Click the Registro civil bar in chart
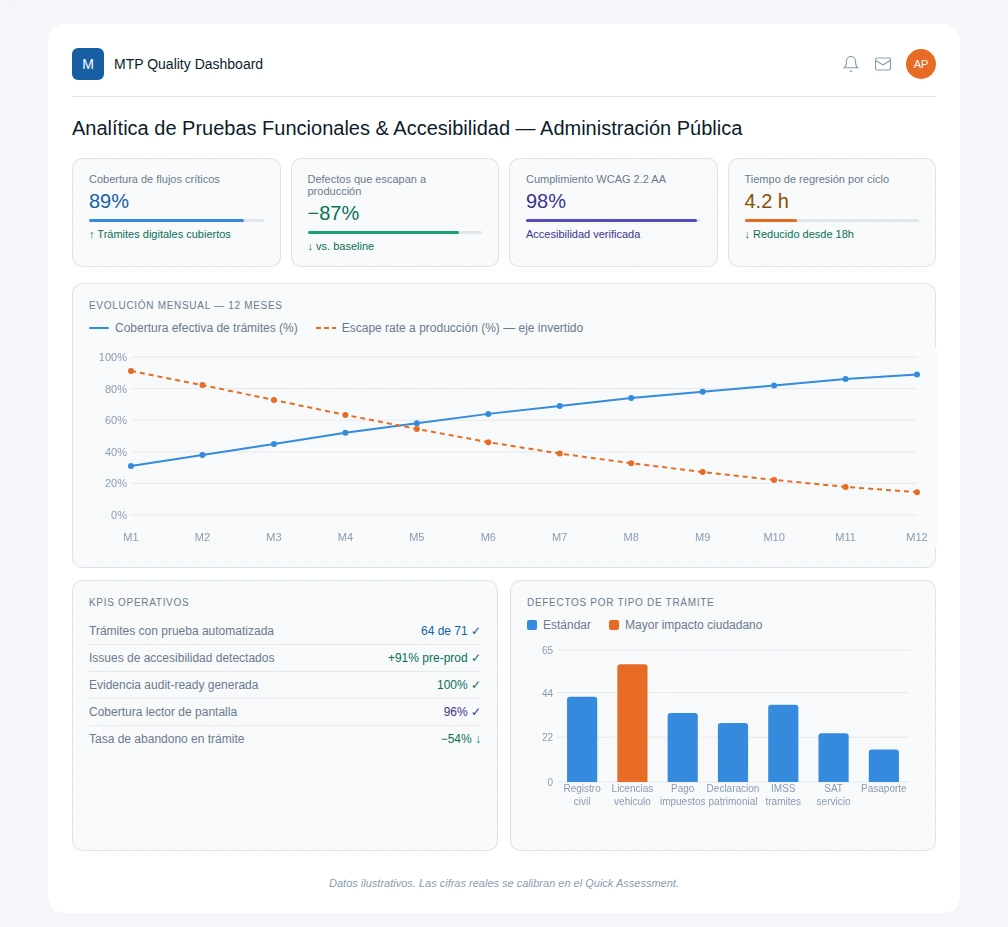Viewport: 1008px width, 927px height. pos(582,739)
